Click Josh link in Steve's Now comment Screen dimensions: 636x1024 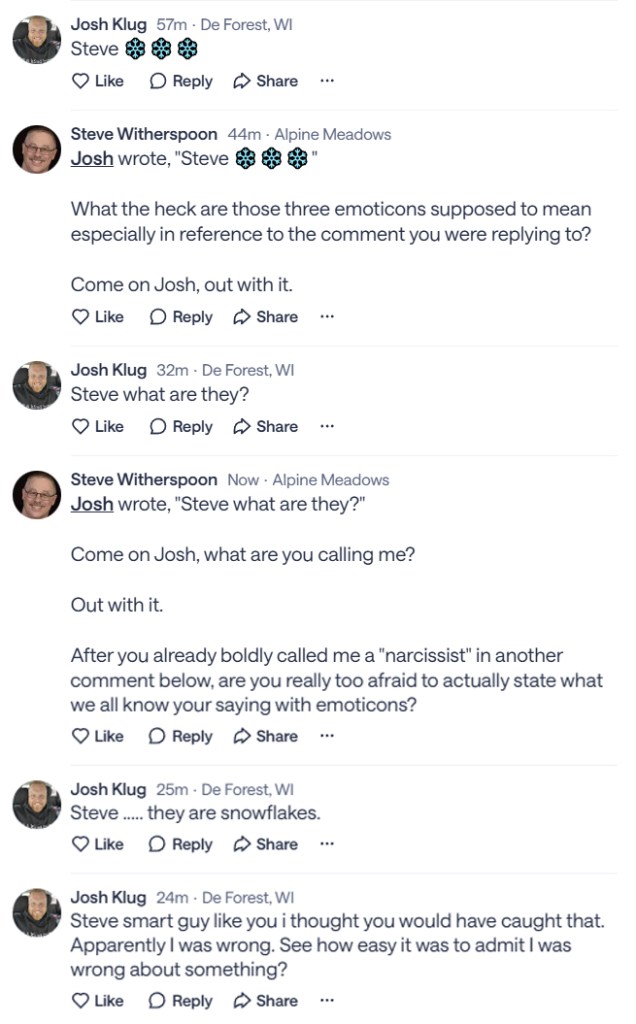pos(91,504)
